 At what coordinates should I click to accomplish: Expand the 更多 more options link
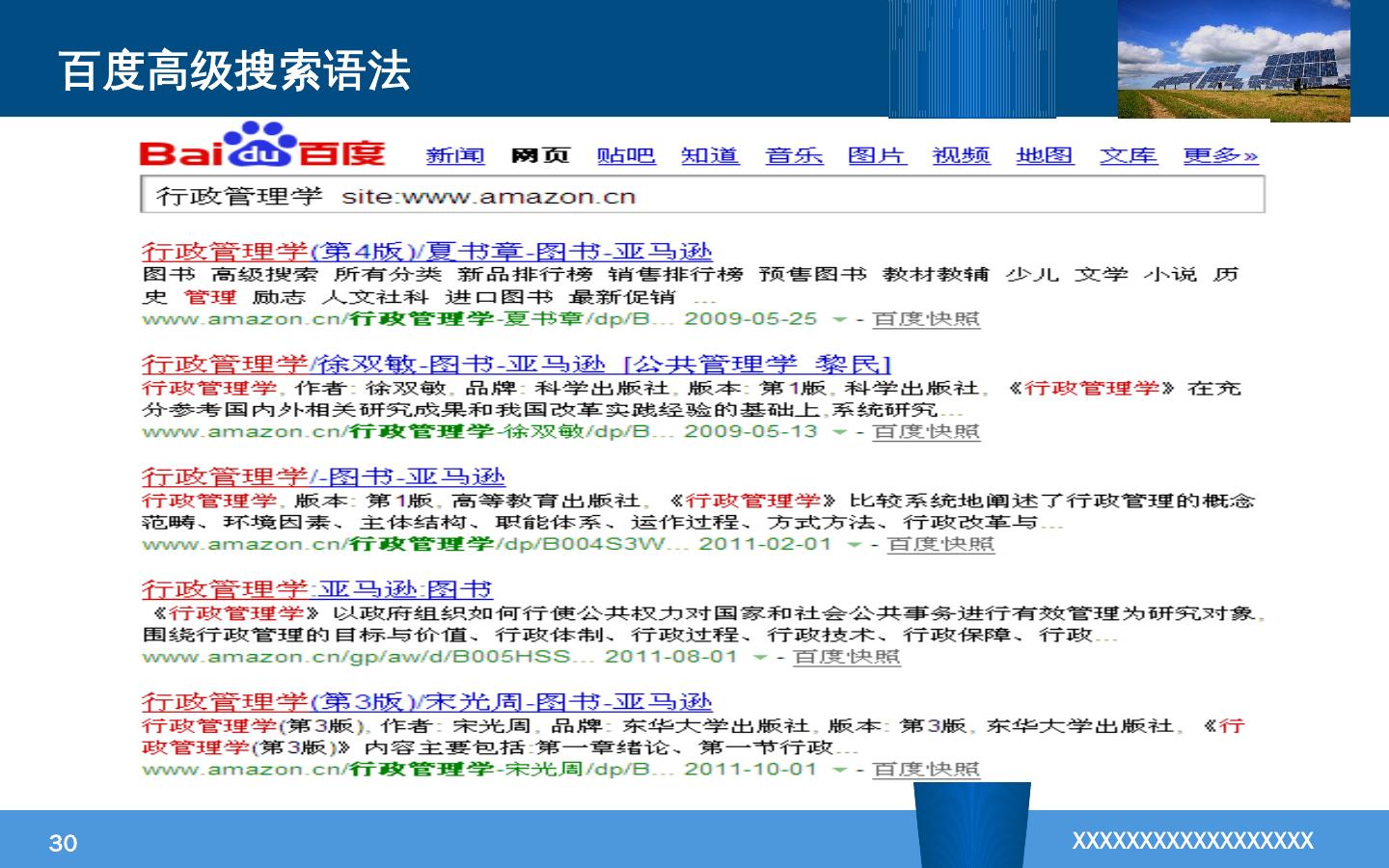(1220, 156)
